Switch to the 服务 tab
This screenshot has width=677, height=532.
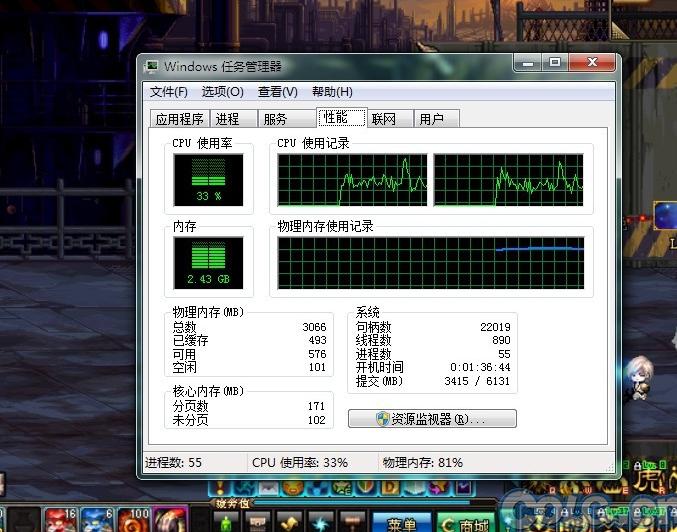[x=287, y=119]
